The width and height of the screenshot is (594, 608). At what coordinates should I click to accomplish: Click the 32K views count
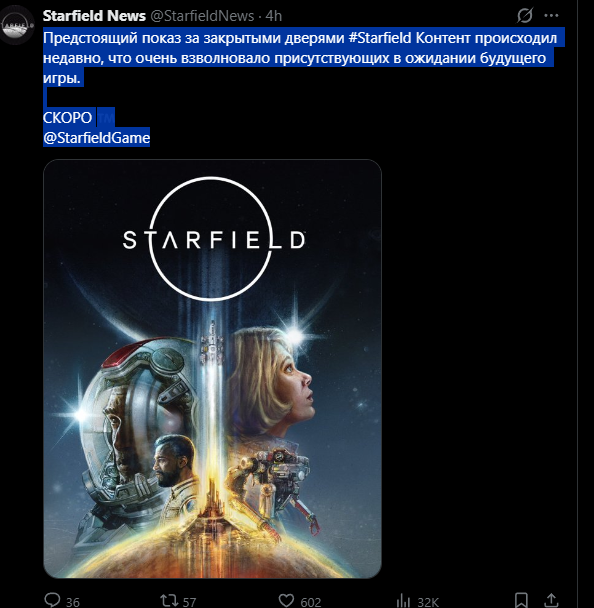(x=428, y=602)
